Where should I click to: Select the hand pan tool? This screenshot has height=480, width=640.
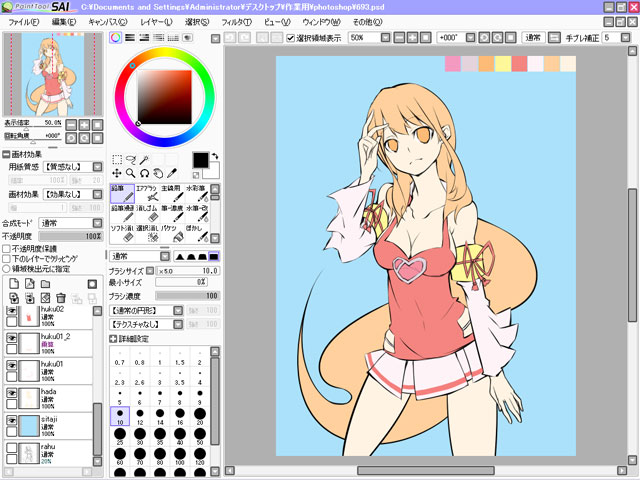coord(158,173)
